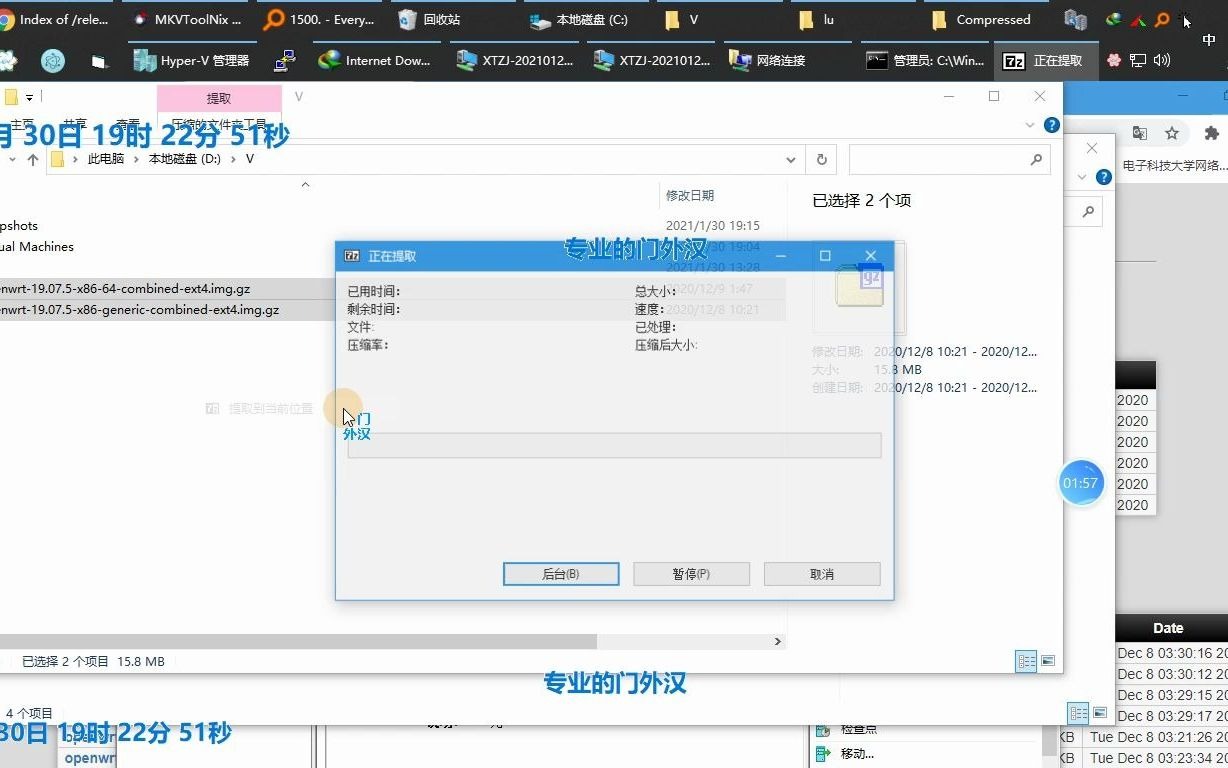Click help icon in the back Explorer window
Image resolution: width=1228 pixels, height=768 pixels.
1103,177
